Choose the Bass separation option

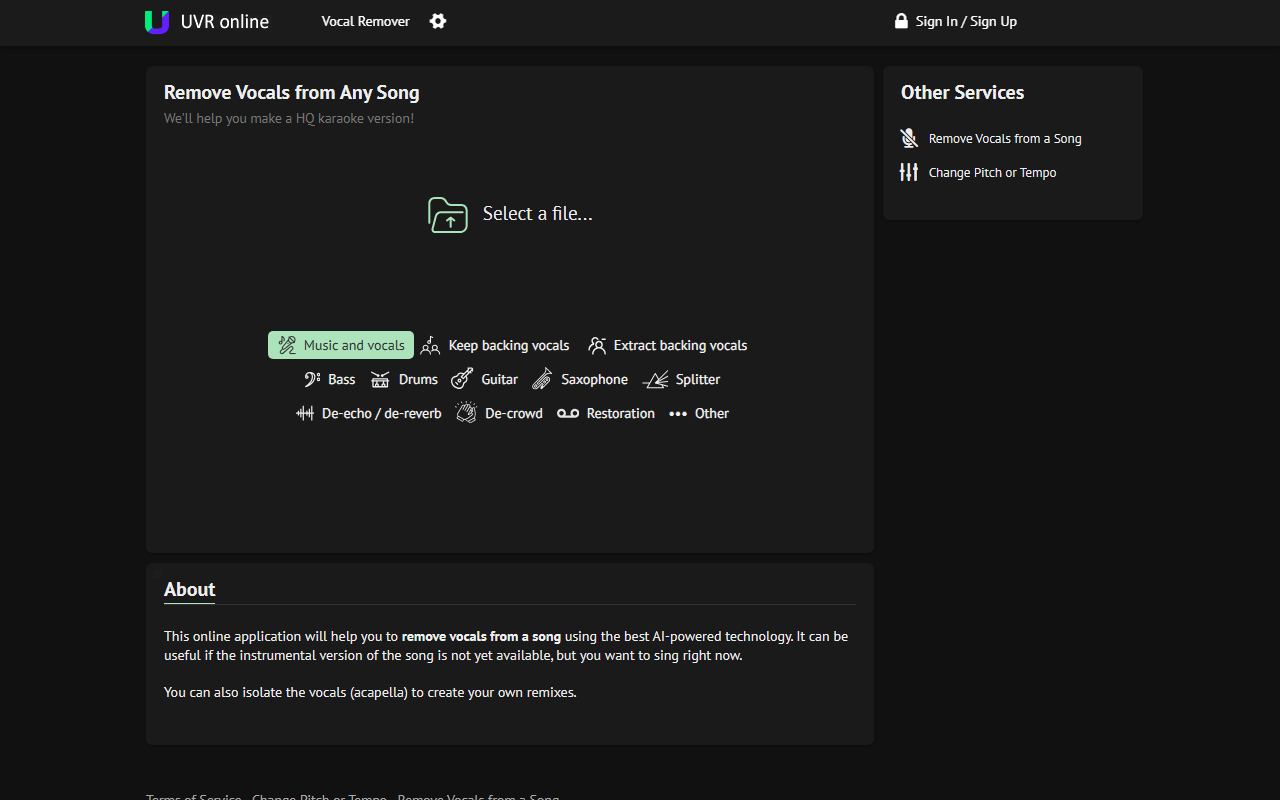tap(330, 379)
